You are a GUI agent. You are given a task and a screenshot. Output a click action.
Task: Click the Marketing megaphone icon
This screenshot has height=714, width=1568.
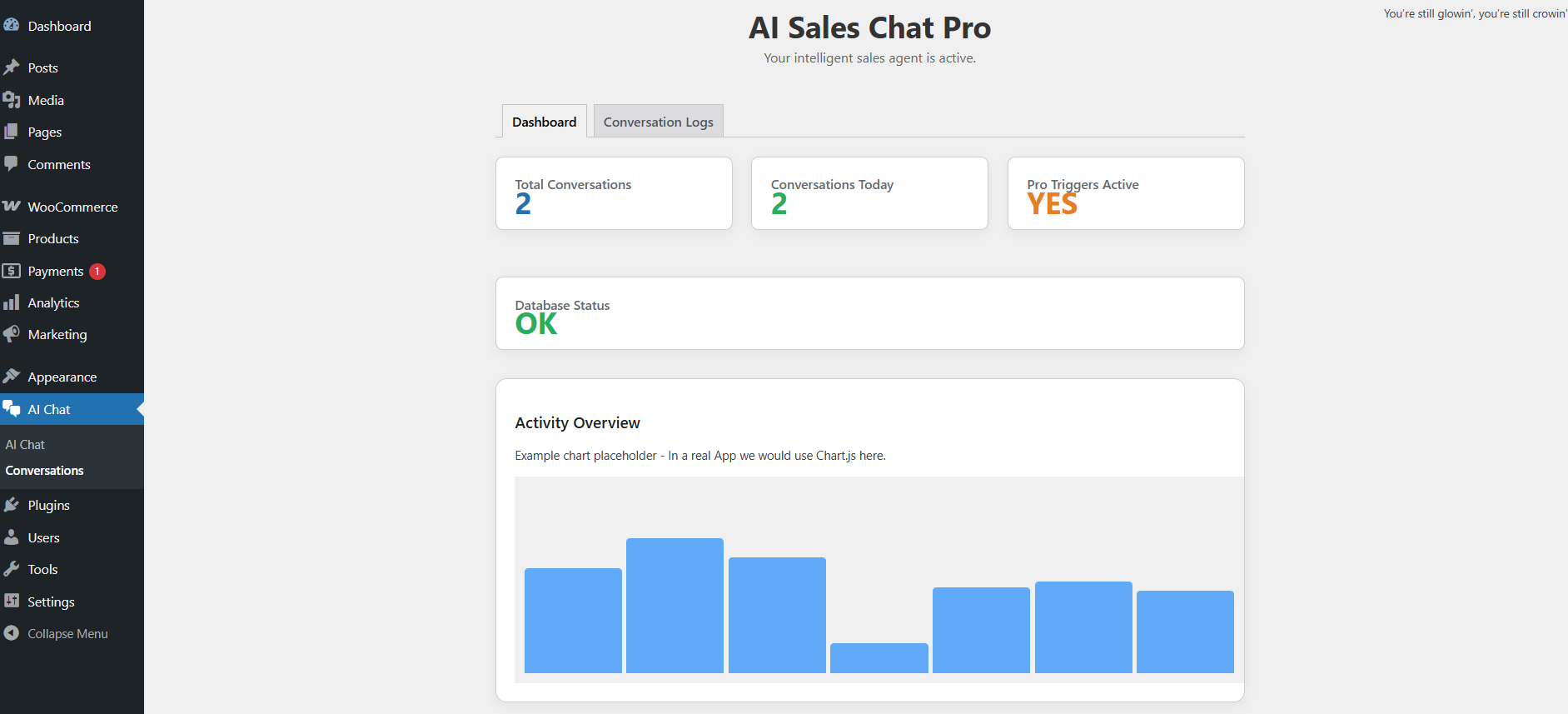pyautogui.click(x=12, y=334)
